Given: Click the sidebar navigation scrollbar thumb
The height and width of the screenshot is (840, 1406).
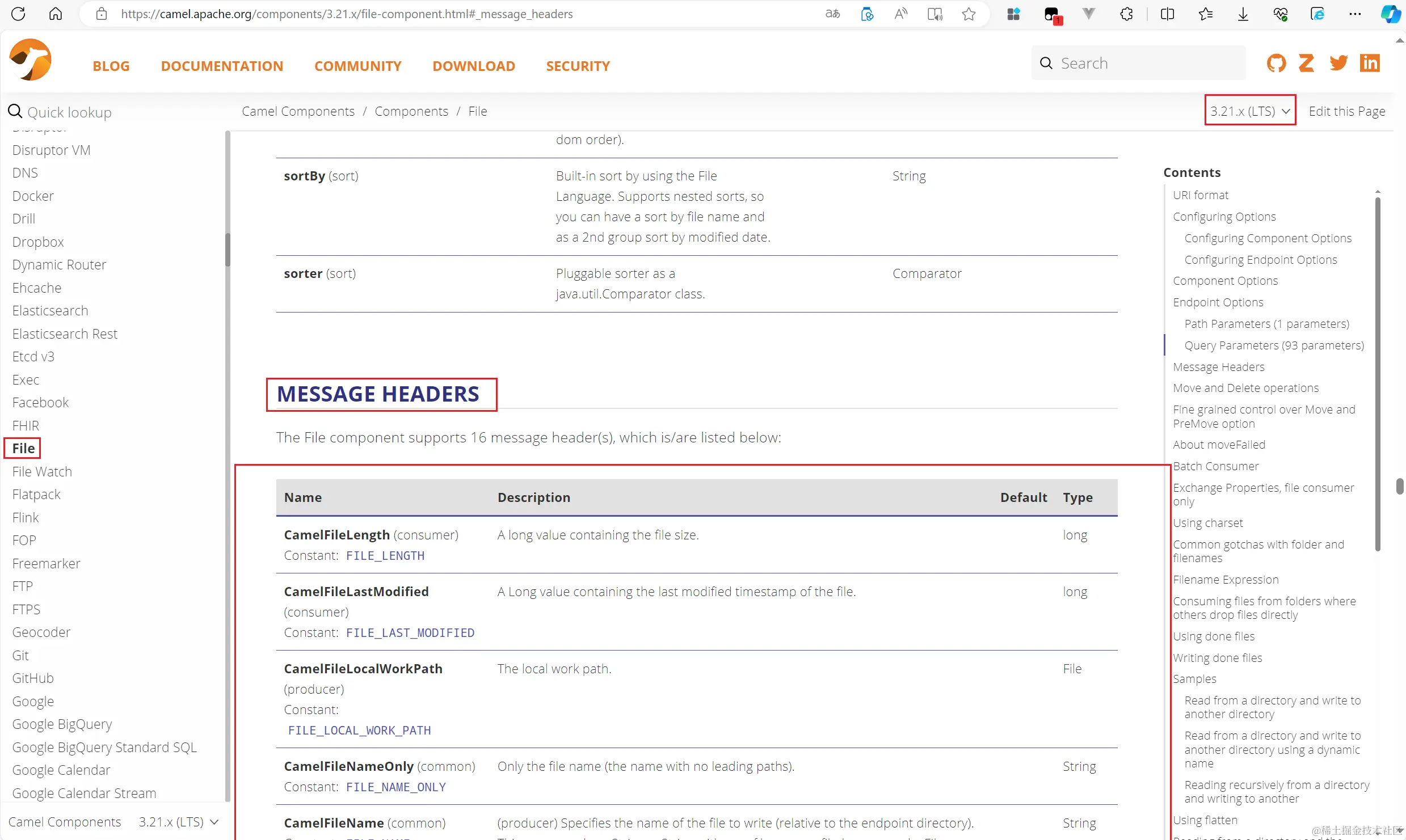Looking at the screenshot, I should click(x=228, y=250).
